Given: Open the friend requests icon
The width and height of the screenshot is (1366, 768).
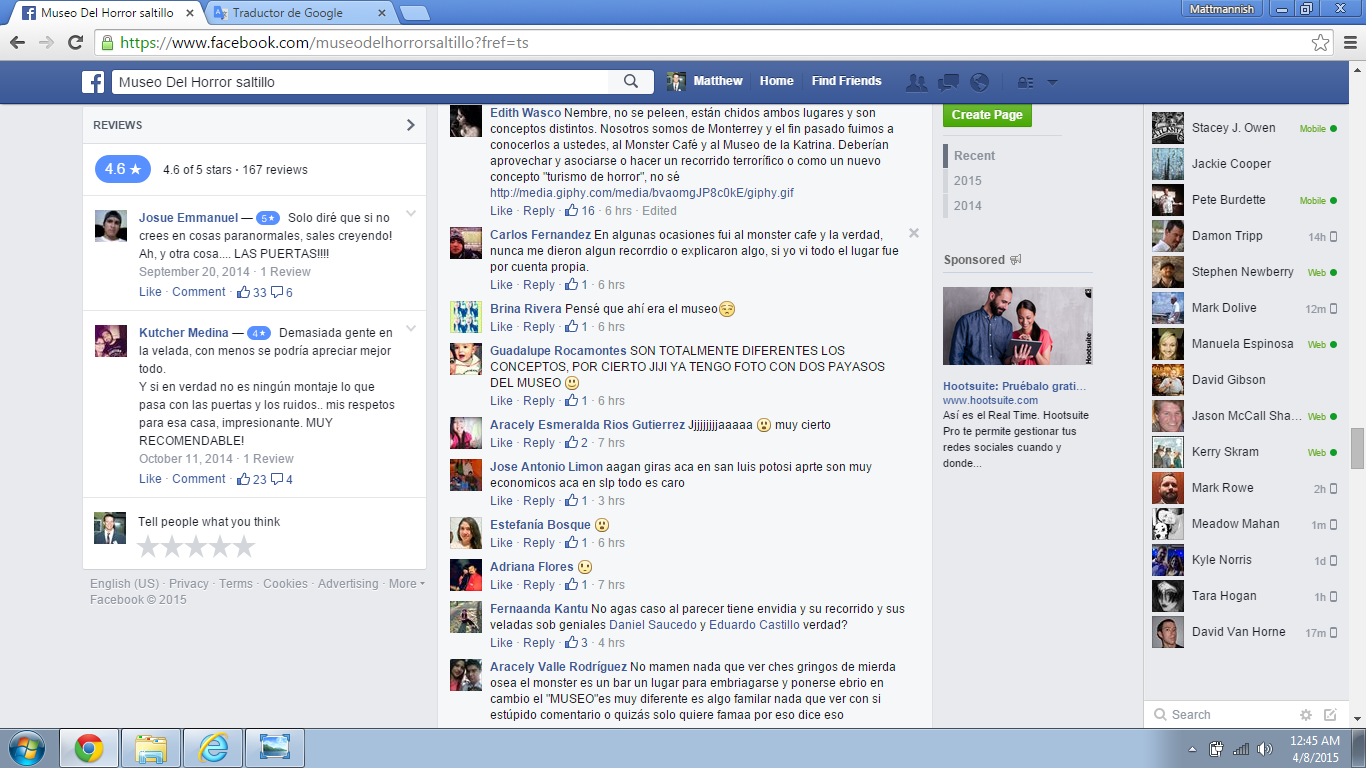Looking at the screenshot, I should (x=916, y=82).
